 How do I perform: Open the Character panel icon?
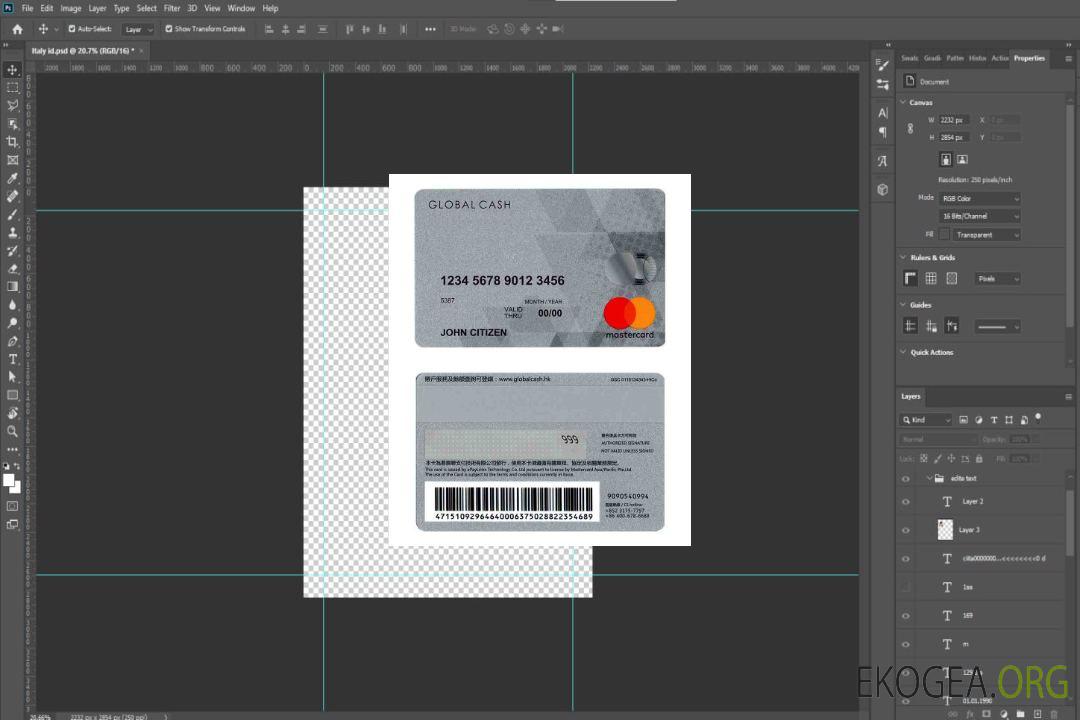pyautogui.click(x=882, y=112)
